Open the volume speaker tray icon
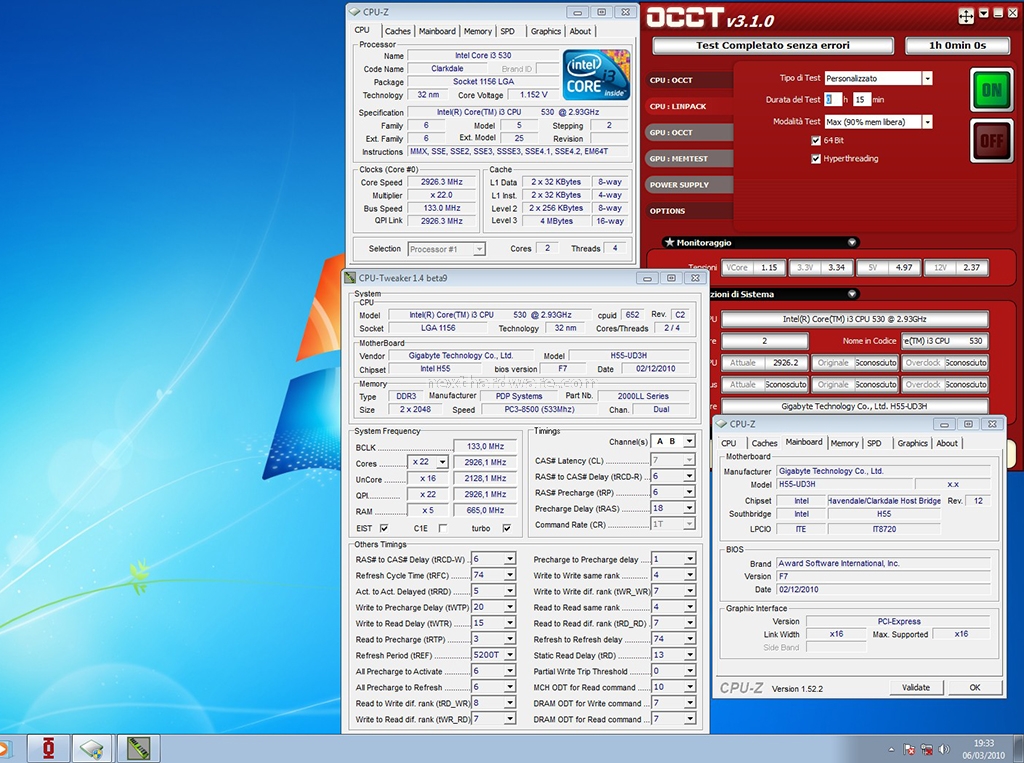The height and width of the screenshot is (763, 1024). [944, 749]
